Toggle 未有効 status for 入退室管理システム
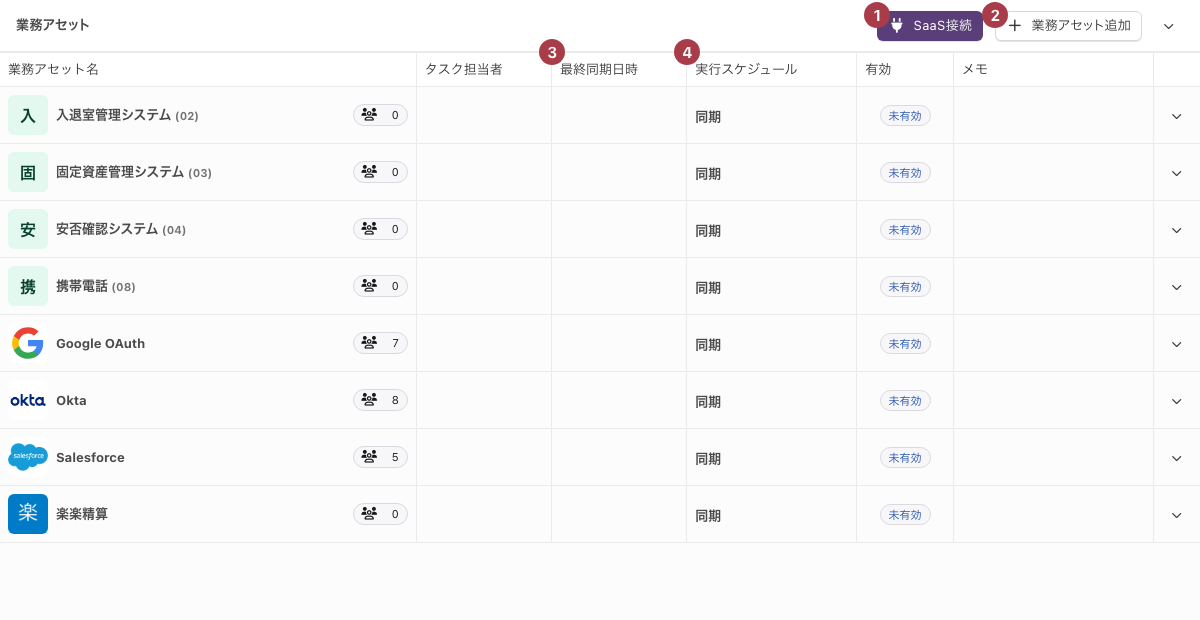This screenshot has height=620, width=1200. (905, 116)
